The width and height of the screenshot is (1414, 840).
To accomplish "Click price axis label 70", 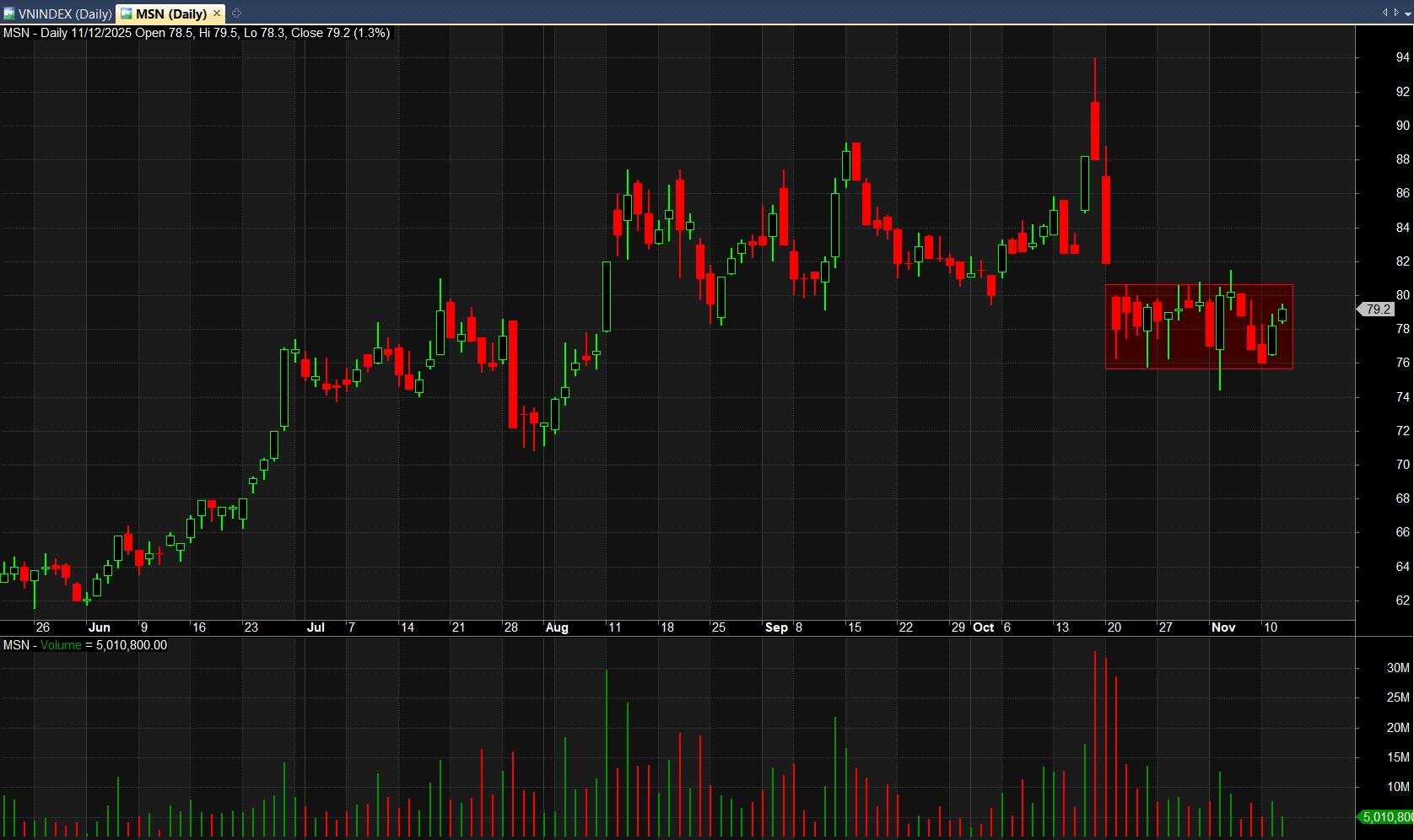I will (1402, 465).
